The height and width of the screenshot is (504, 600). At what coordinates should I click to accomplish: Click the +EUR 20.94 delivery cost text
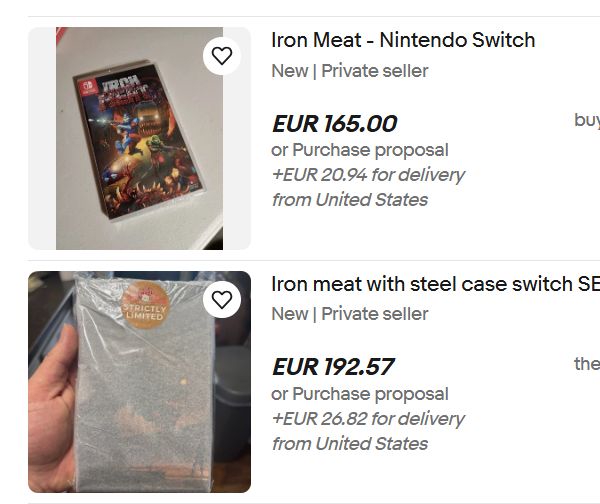(368, 175)
